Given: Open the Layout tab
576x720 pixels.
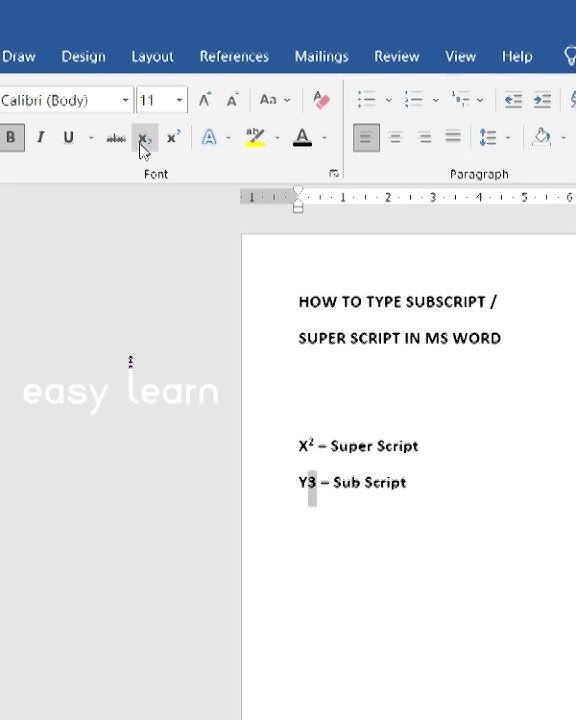Looking at the screenshot, I should point(152,56).
